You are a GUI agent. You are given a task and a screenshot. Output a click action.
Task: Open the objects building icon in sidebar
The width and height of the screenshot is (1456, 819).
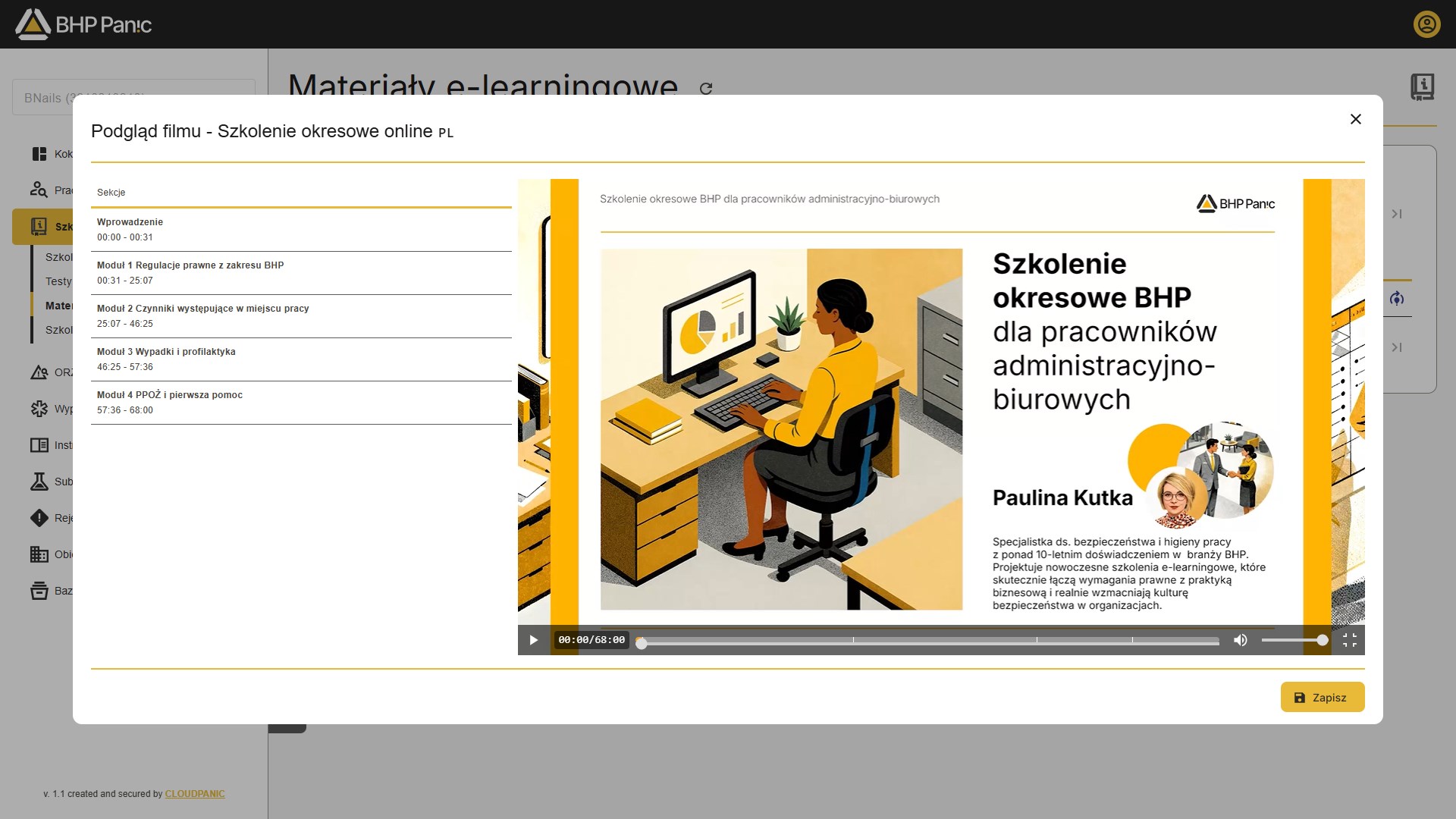point(39,554)
